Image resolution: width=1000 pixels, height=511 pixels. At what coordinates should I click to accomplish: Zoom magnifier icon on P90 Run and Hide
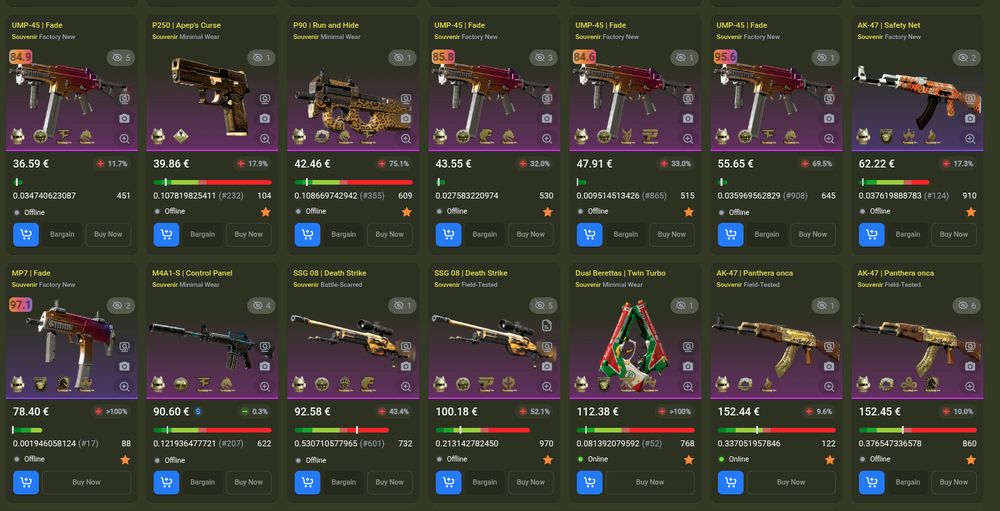pos(406,138)
